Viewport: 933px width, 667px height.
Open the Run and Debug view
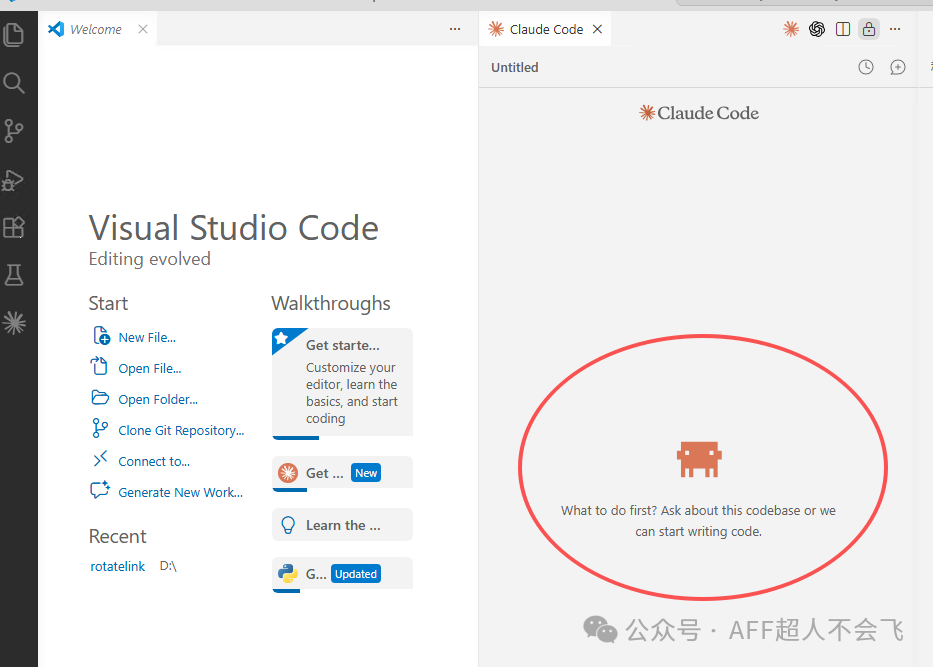click(14, 180)
